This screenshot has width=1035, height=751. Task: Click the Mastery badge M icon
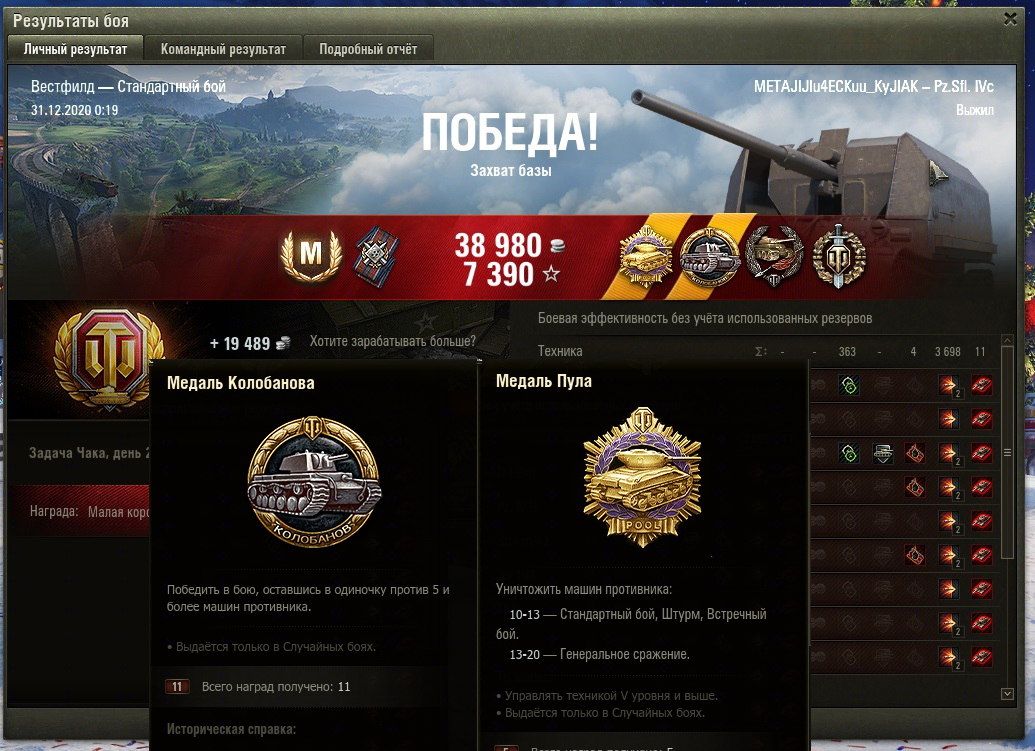pyautogui.click(x=311, y=255)
